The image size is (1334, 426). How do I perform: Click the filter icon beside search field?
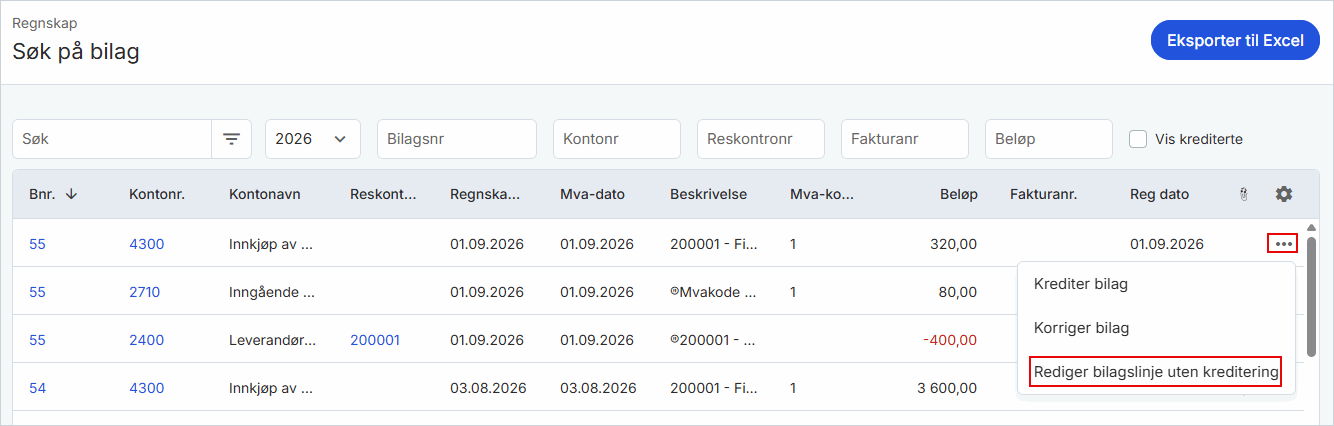(231, 139)
